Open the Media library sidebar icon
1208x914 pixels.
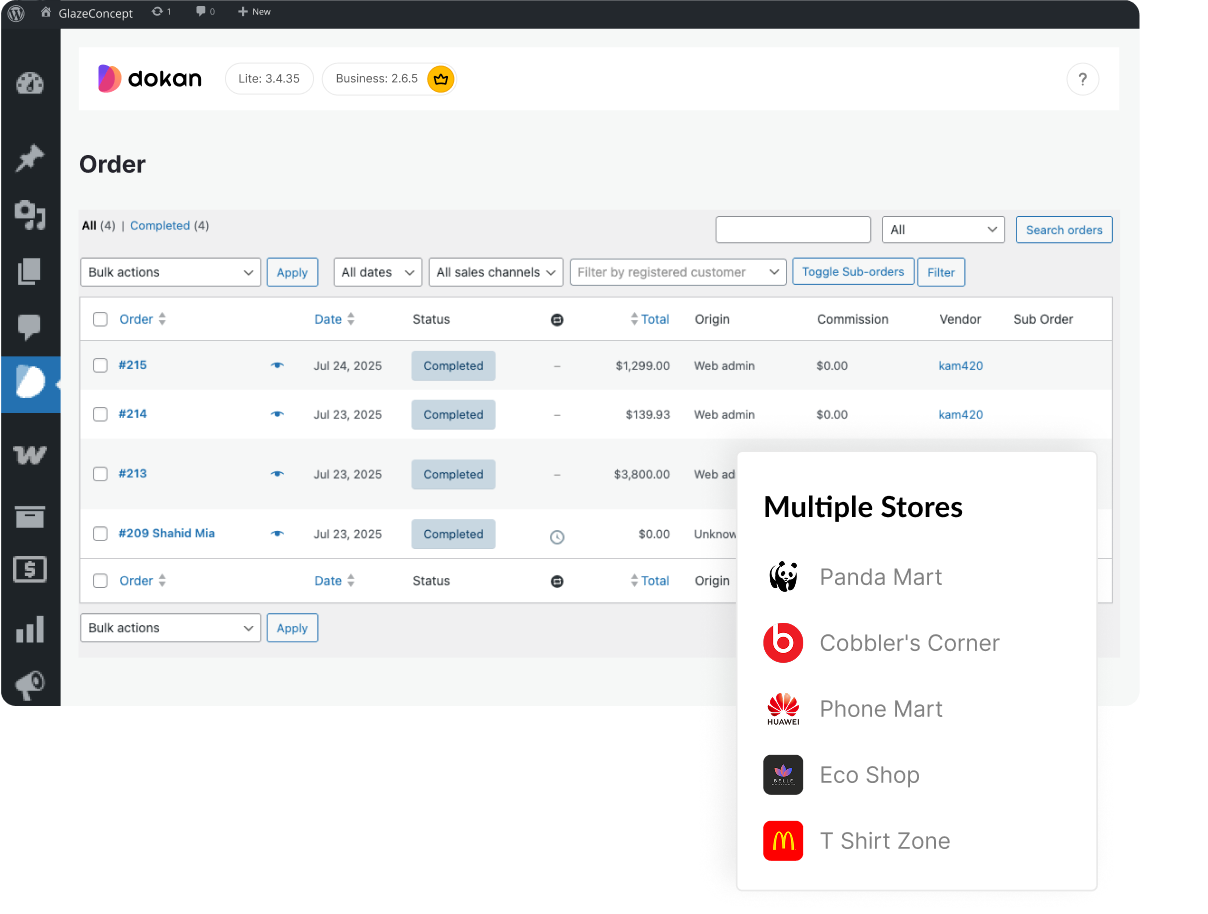(x=30, y=213)
